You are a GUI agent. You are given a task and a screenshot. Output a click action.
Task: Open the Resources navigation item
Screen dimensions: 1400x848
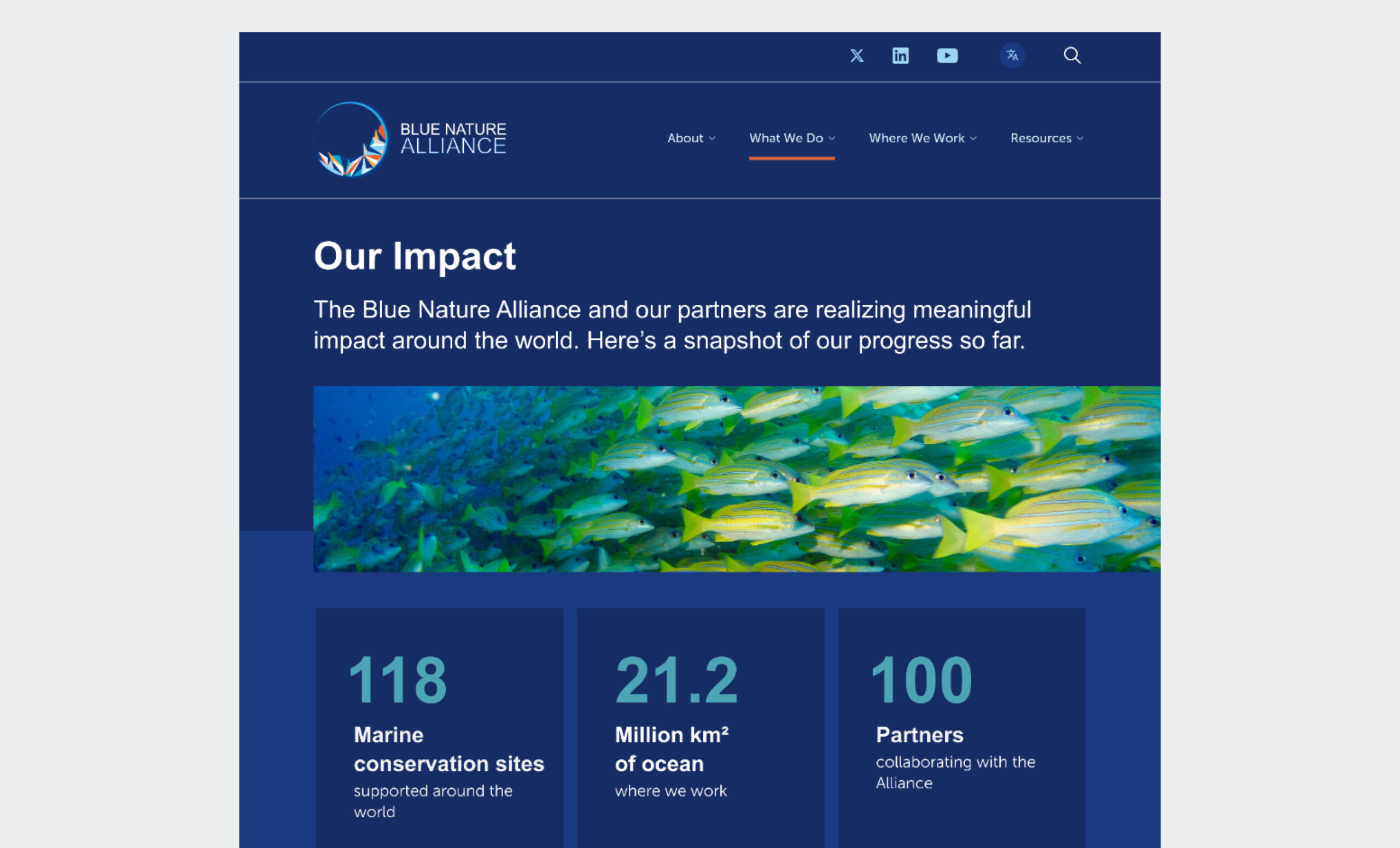point(1040,138)
